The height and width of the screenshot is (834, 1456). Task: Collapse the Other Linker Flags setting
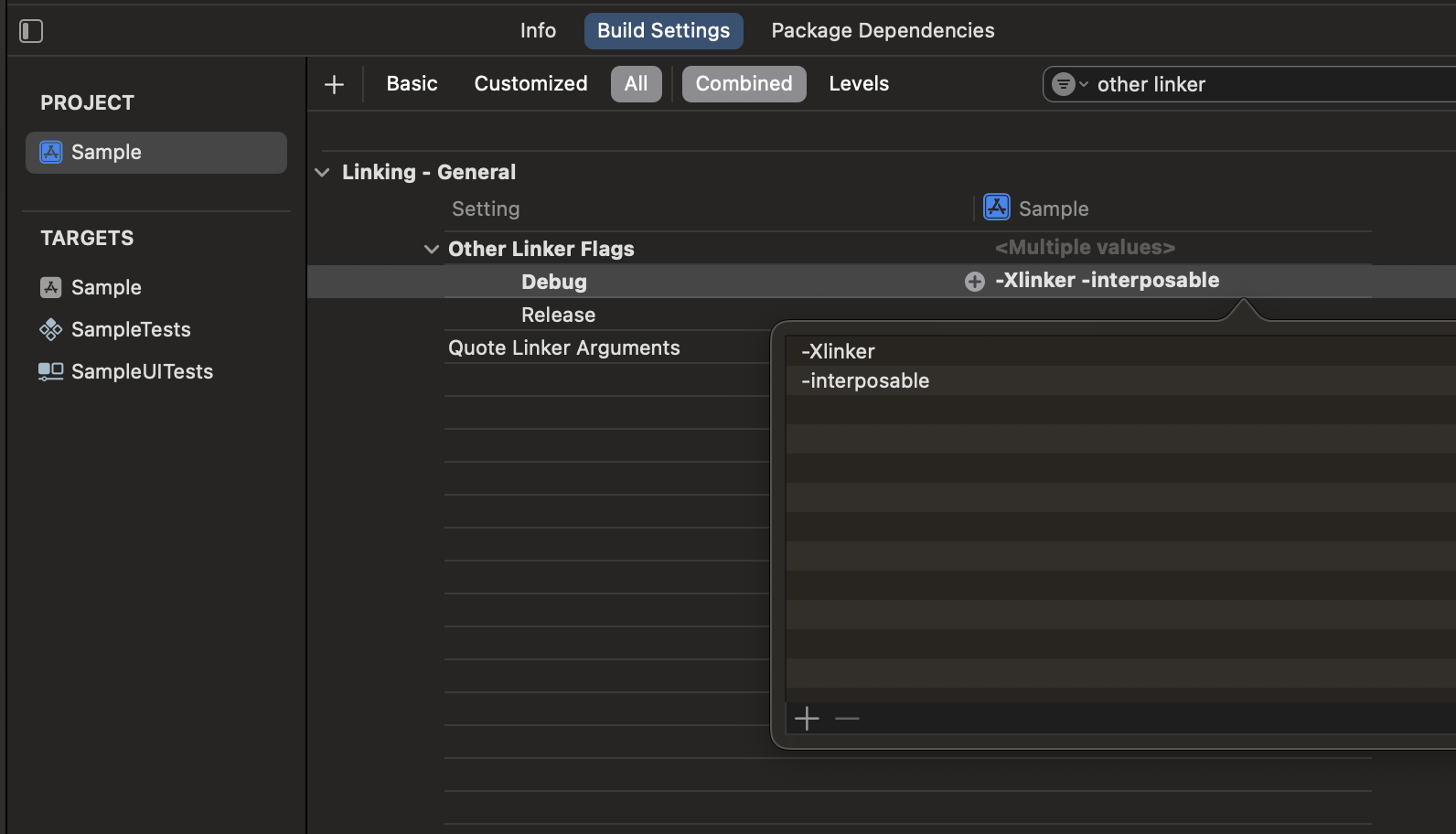[432, 249]
